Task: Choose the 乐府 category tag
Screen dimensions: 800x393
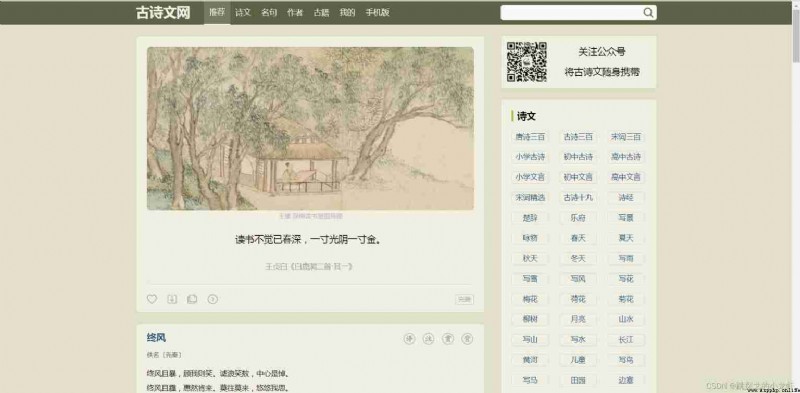Action: [578, 218]
